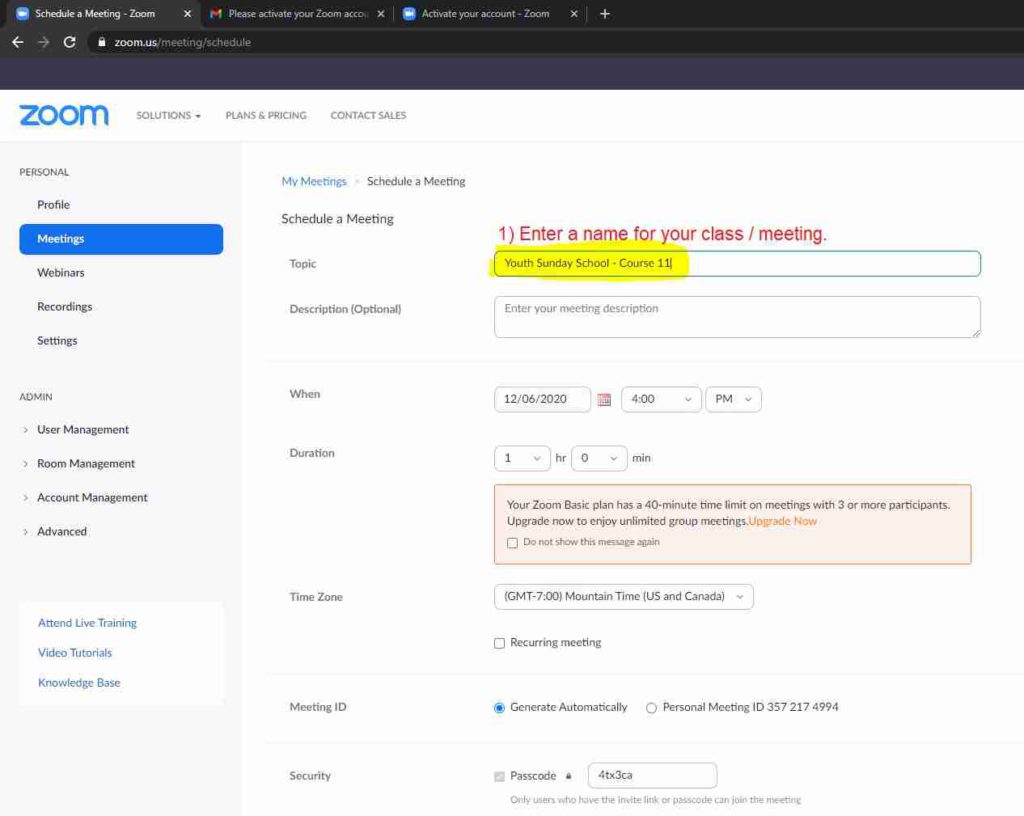Image resolution: width=1024 pixels, height=816 pixels.
Task: Select Personal Meeting ID radio option
Action: point(651,708)
